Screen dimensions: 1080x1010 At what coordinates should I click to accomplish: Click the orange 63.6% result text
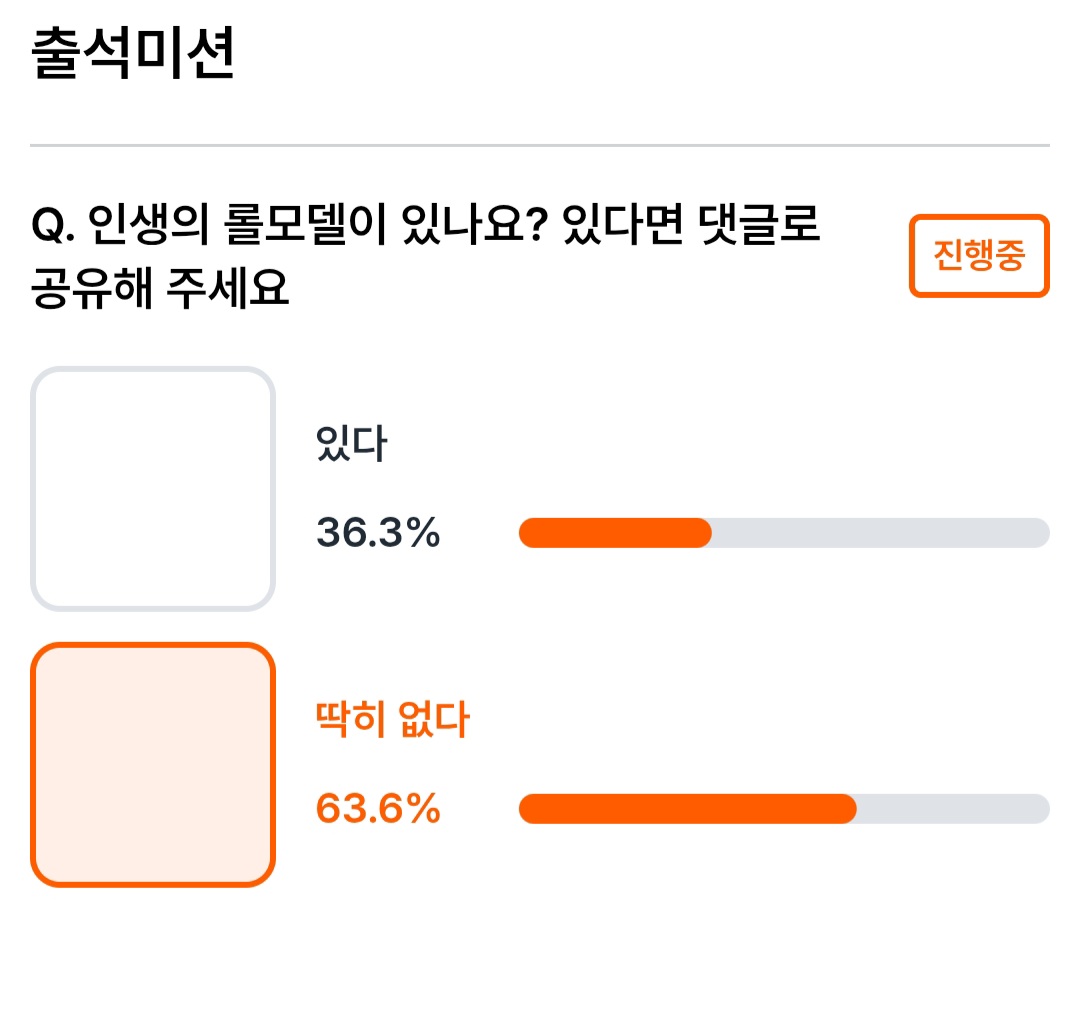pyautogui.click(x=378, y=808)
